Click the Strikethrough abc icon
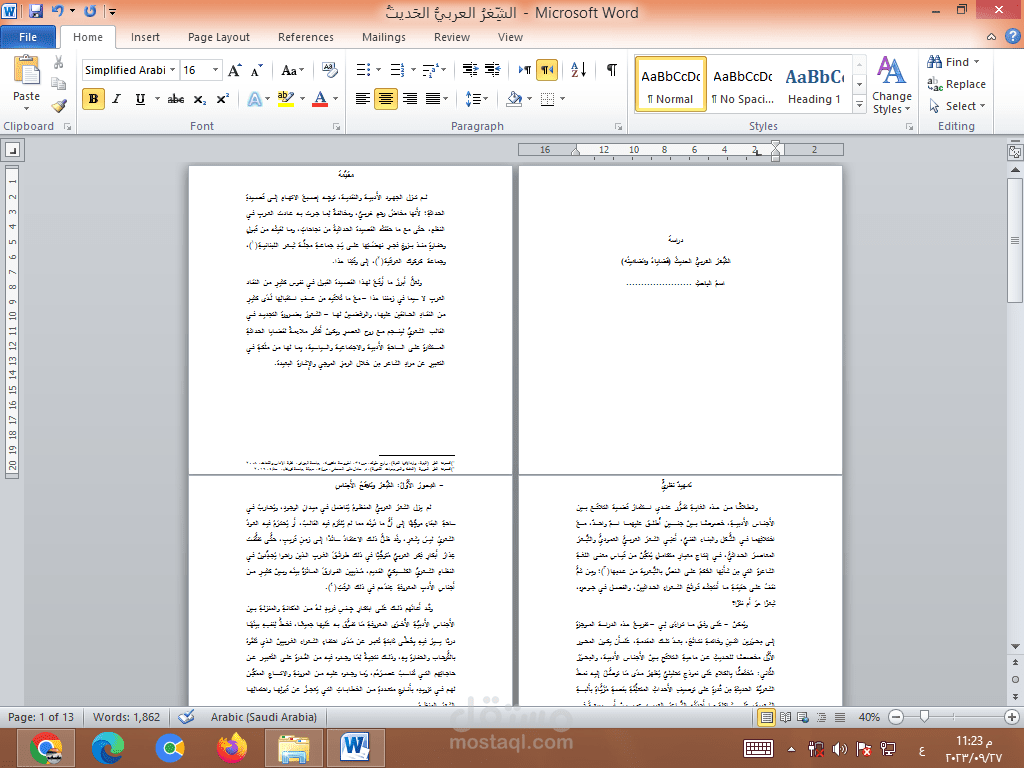 (176, 99)
